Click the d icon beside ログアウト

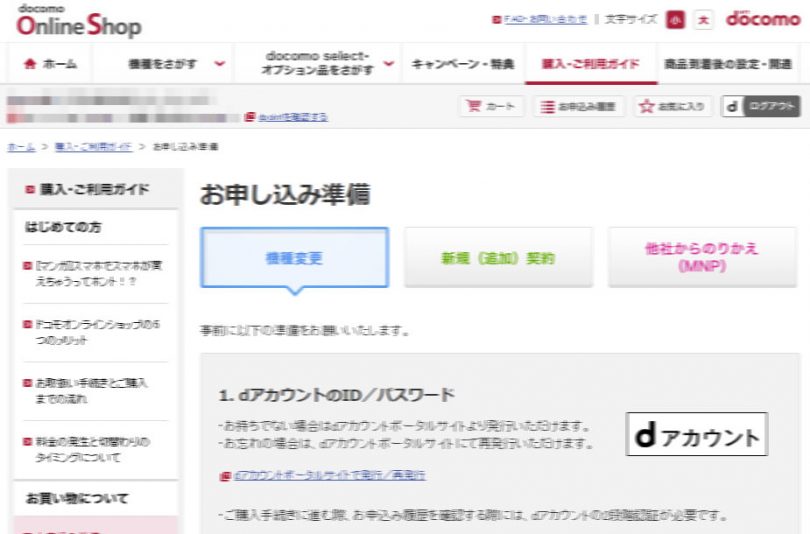point(732,107)
